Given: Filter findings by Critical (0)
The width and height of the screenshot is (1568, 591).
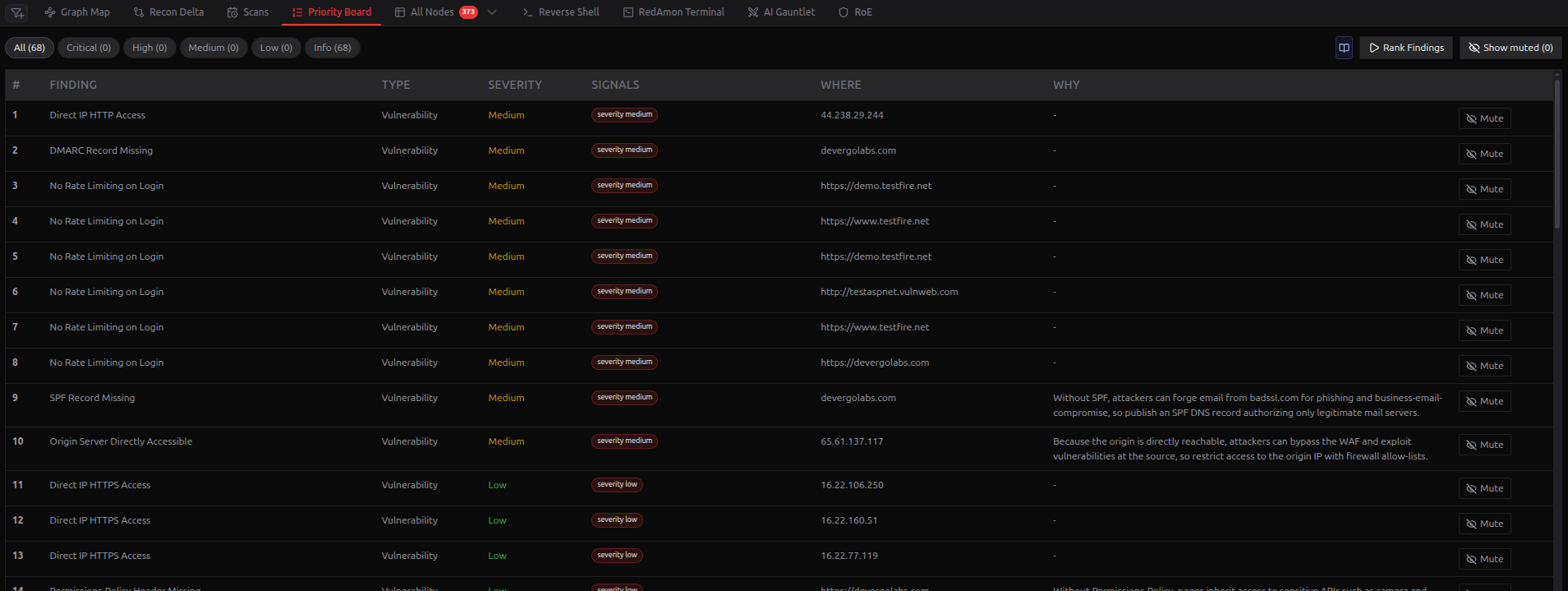Looking at the screenshot, I should (89, 48).
